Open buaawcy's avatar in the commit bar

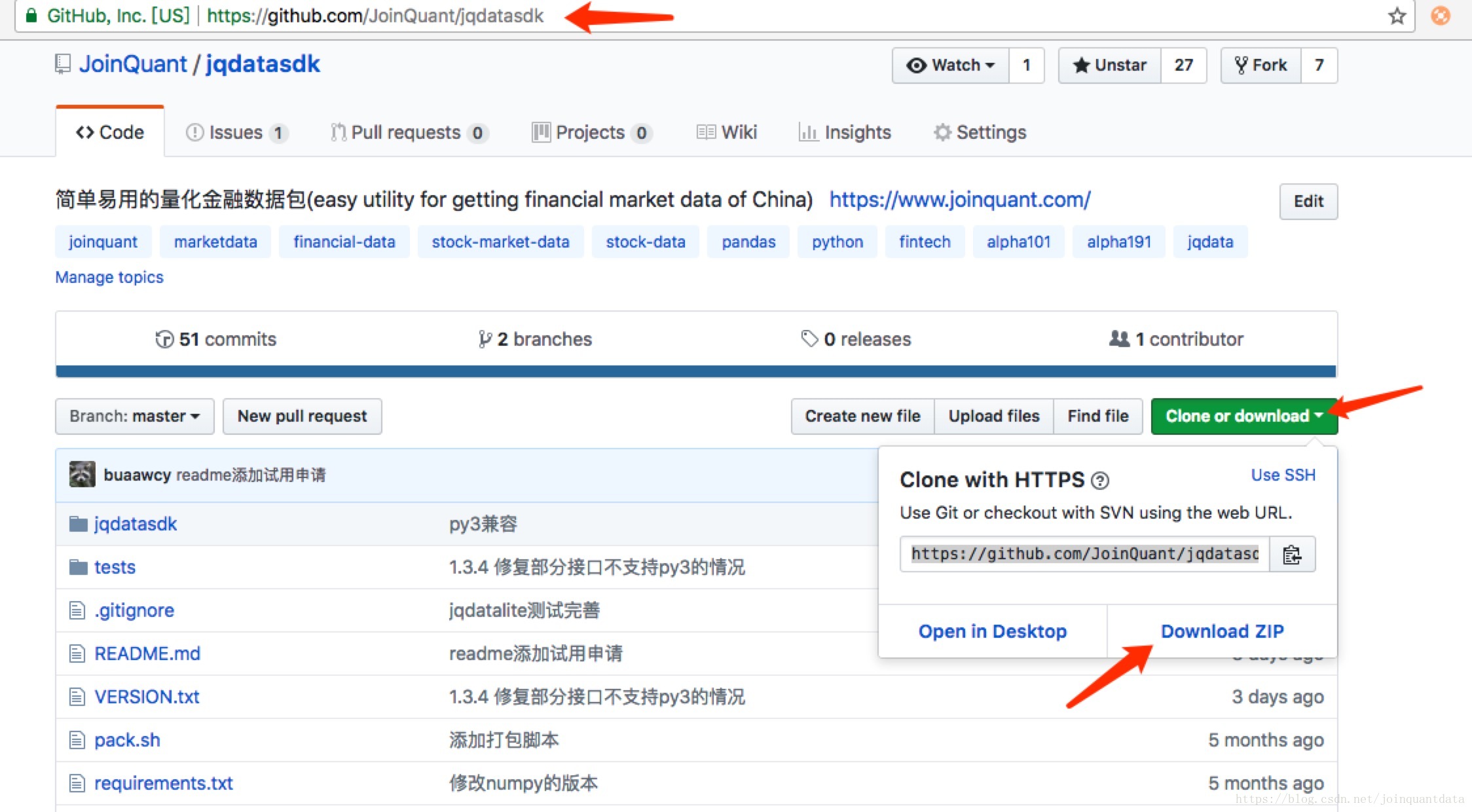click(x=81, y=474)
